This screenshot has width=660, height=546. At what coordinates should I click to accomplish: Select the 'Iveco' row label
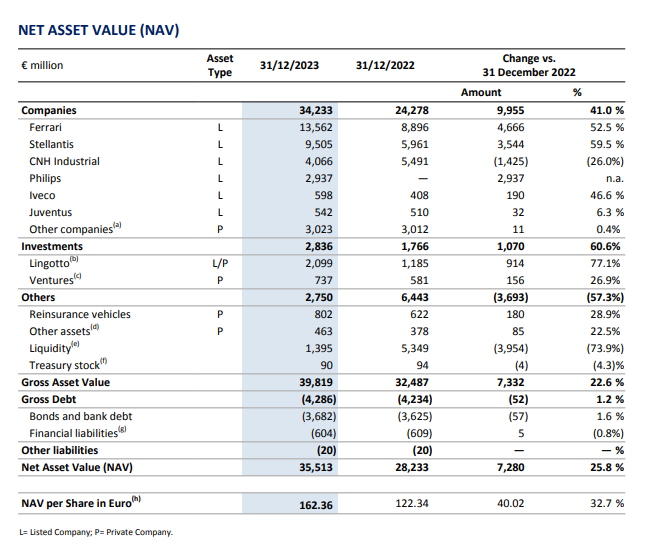point(42,195)
